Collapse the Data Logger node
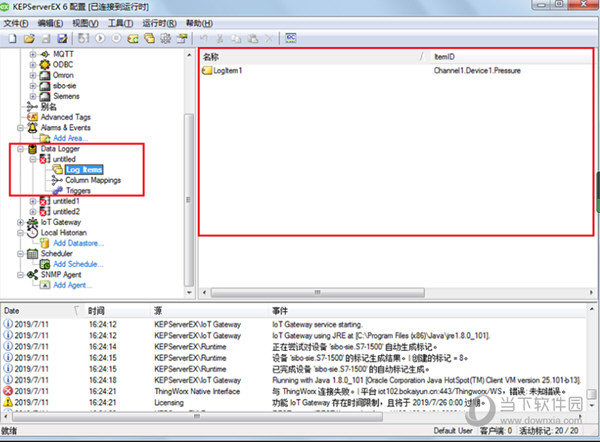The height and width of the screenshot is (442, 600). coord(20,149)
